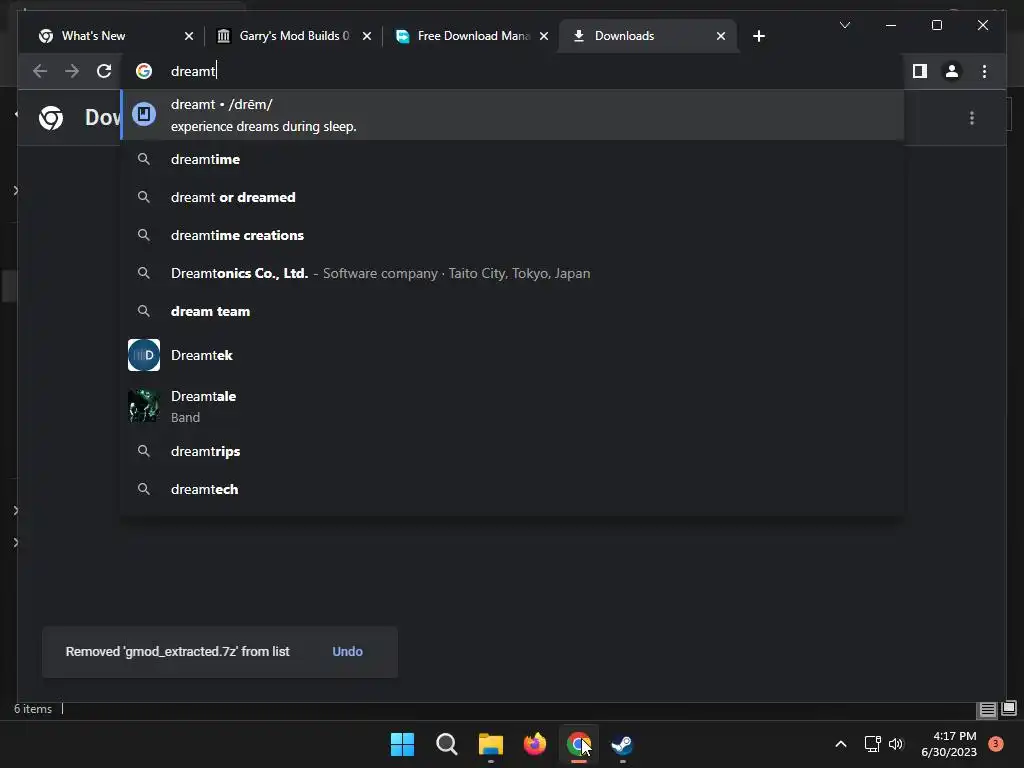
Task: Go back to the previous page
Action: coord(40,71)
